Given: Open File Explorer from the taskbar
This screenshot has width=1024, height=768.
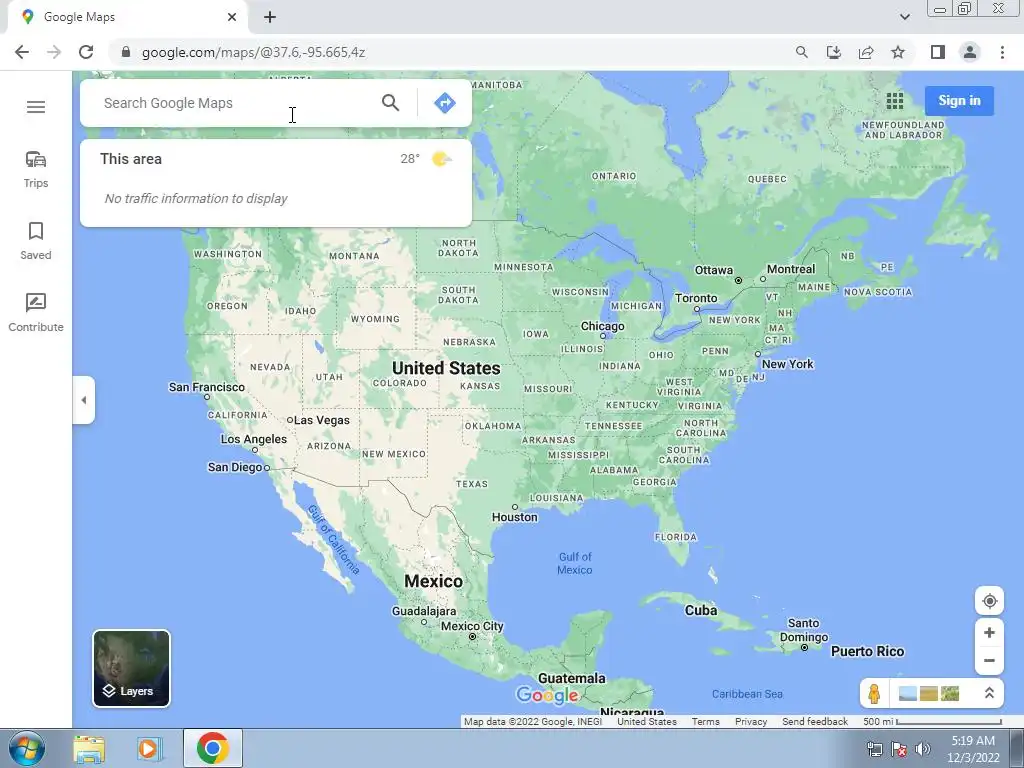Looking at the screenshot, I should click(89, 748).
